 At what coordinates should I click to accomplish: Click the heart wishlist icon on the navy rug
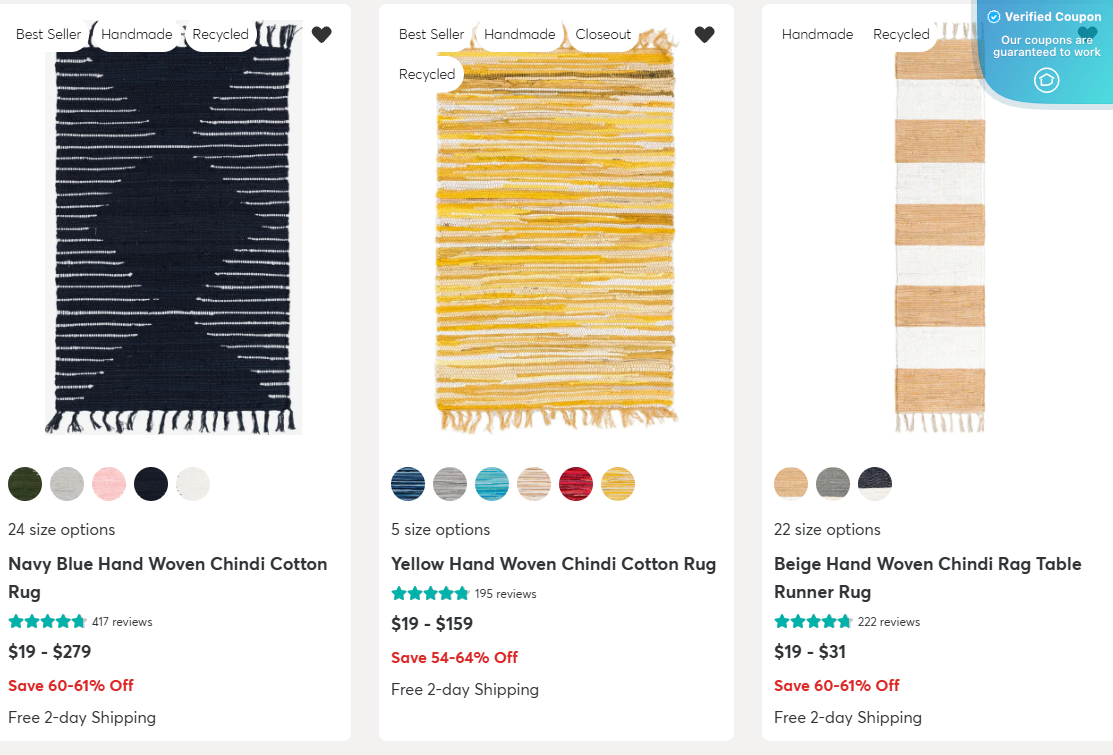click(322, 34)
